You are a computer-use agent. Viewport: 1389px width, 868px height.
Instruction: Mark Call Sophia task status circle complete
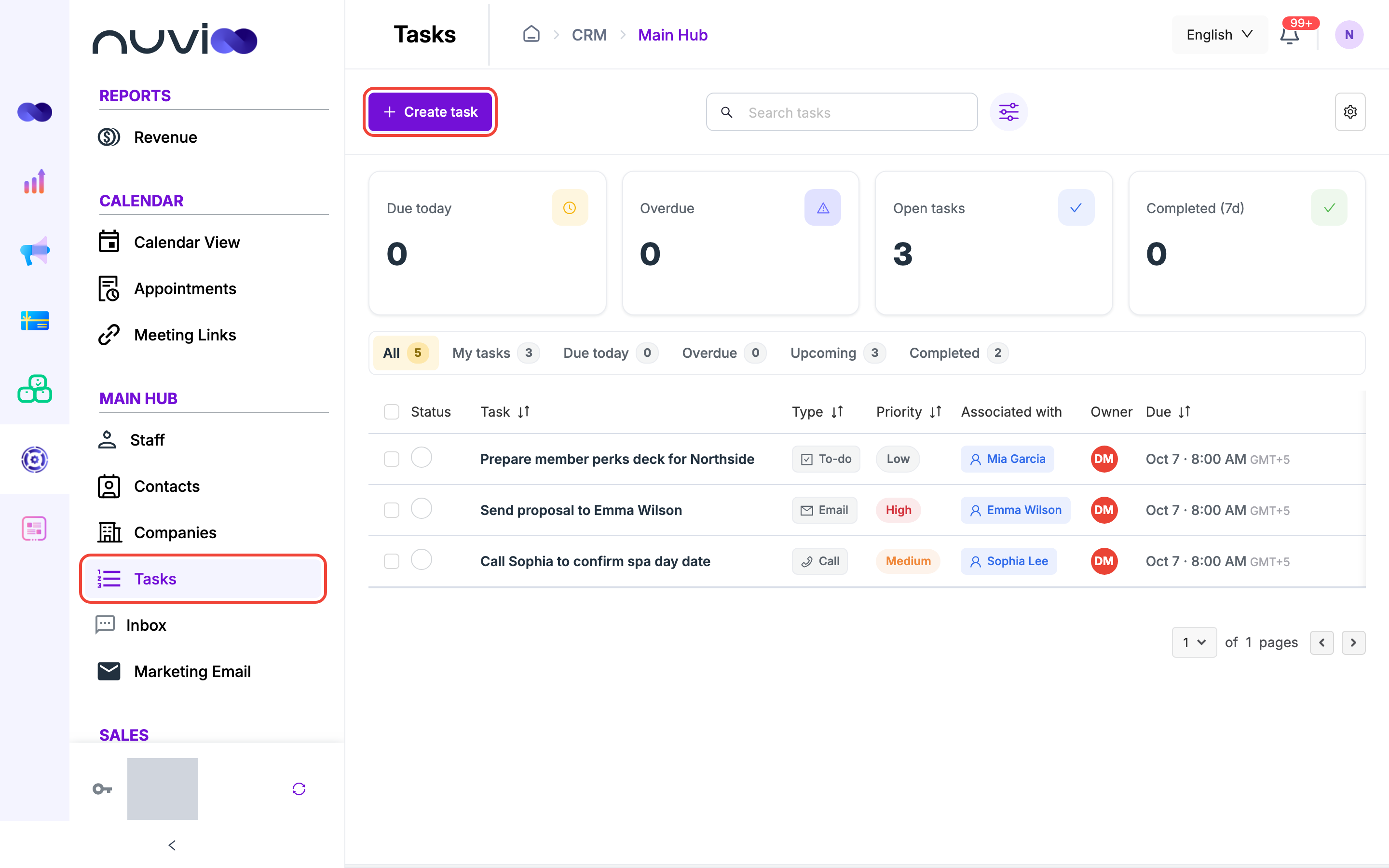click(x=422, y=560)
